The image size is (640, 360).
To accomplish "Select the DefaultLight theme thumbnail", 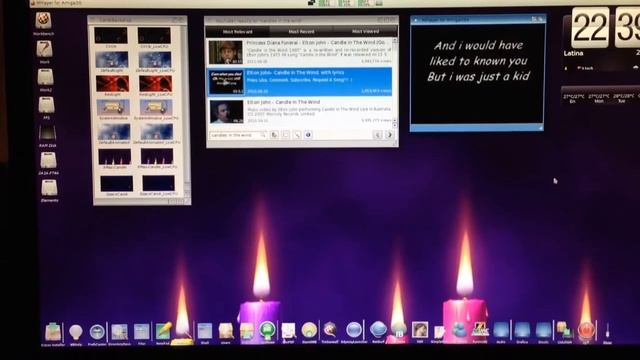I will [x=111, y=60].
